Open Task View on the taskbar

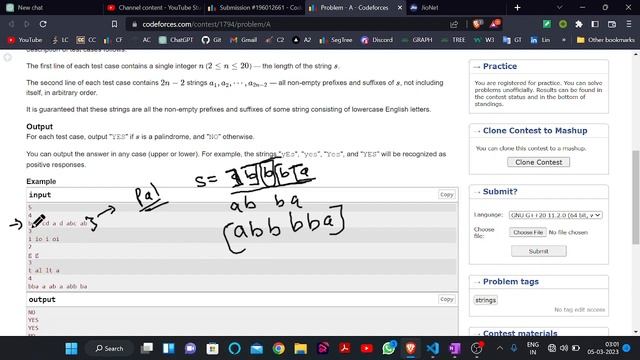(x=147, y=348)
